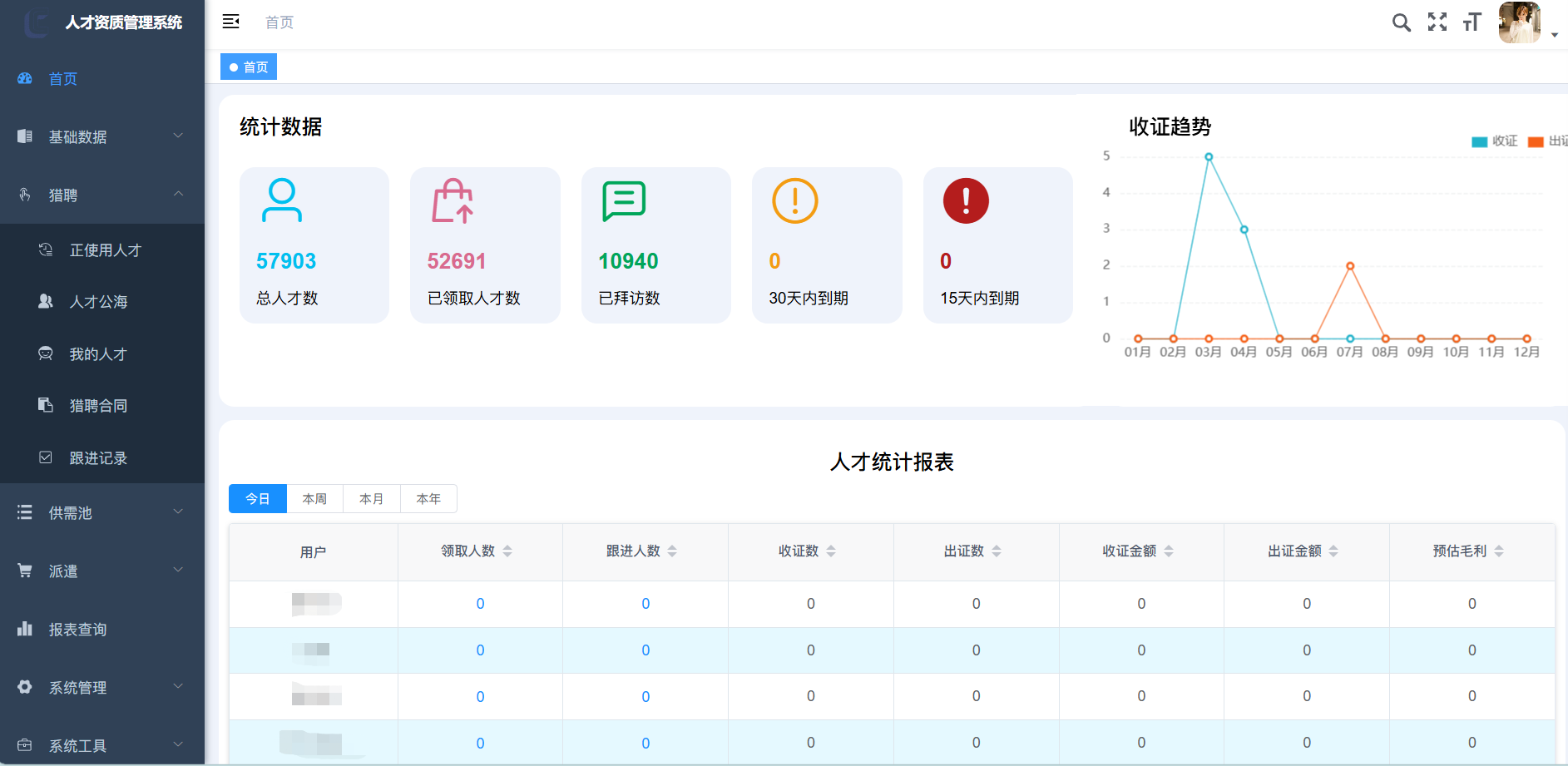Toggle fullscreen mode icon

tap(1437, 22)
